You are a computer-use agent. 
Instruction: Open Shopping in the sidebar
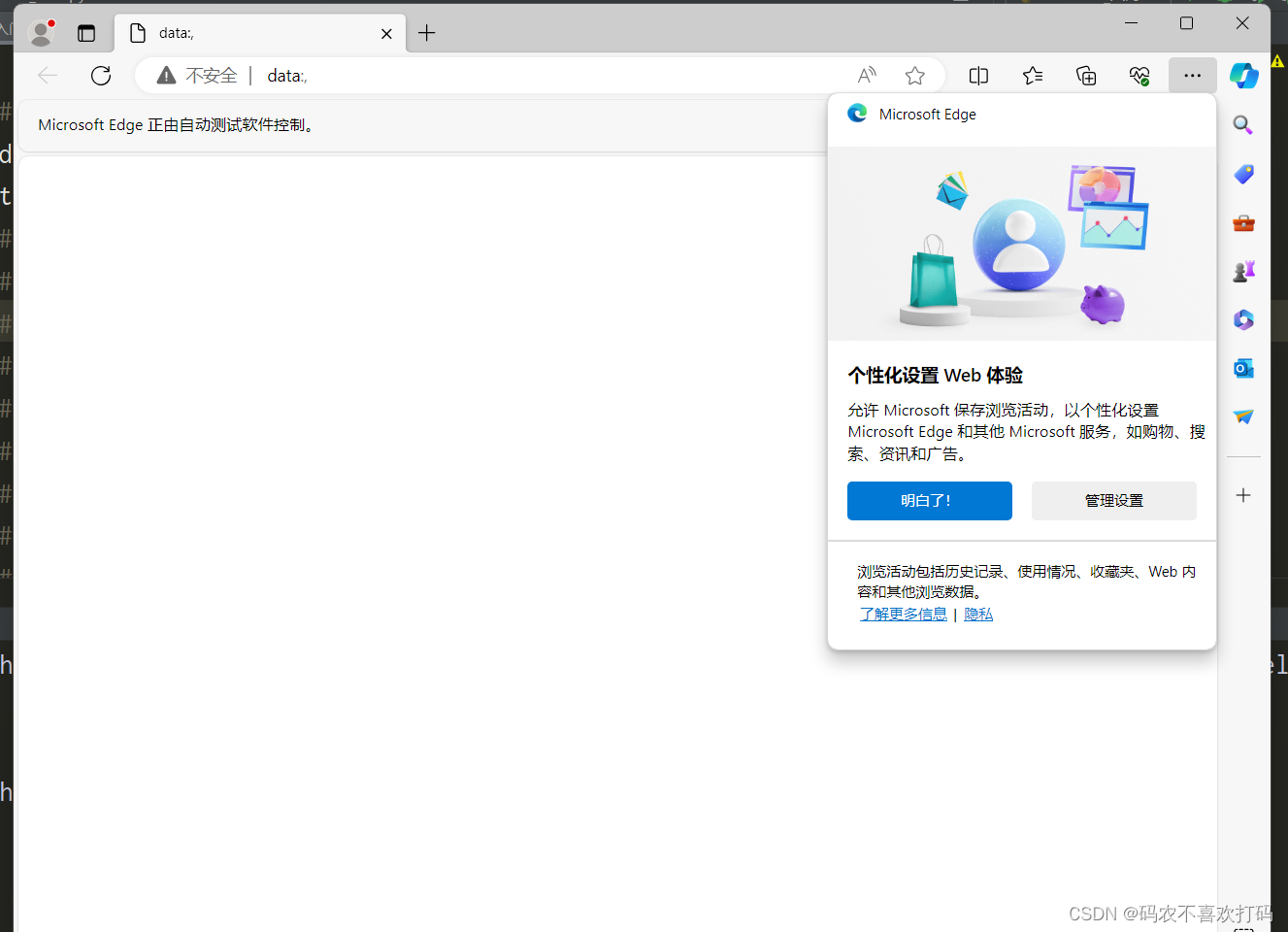click(1243, 175)
